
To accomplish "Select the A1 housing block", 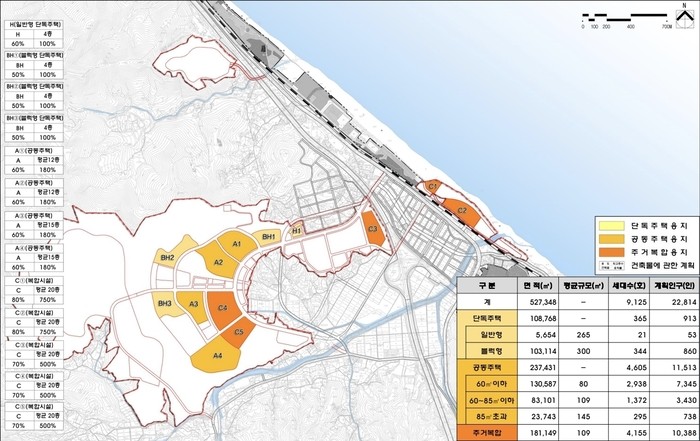I will coord(237,244).
